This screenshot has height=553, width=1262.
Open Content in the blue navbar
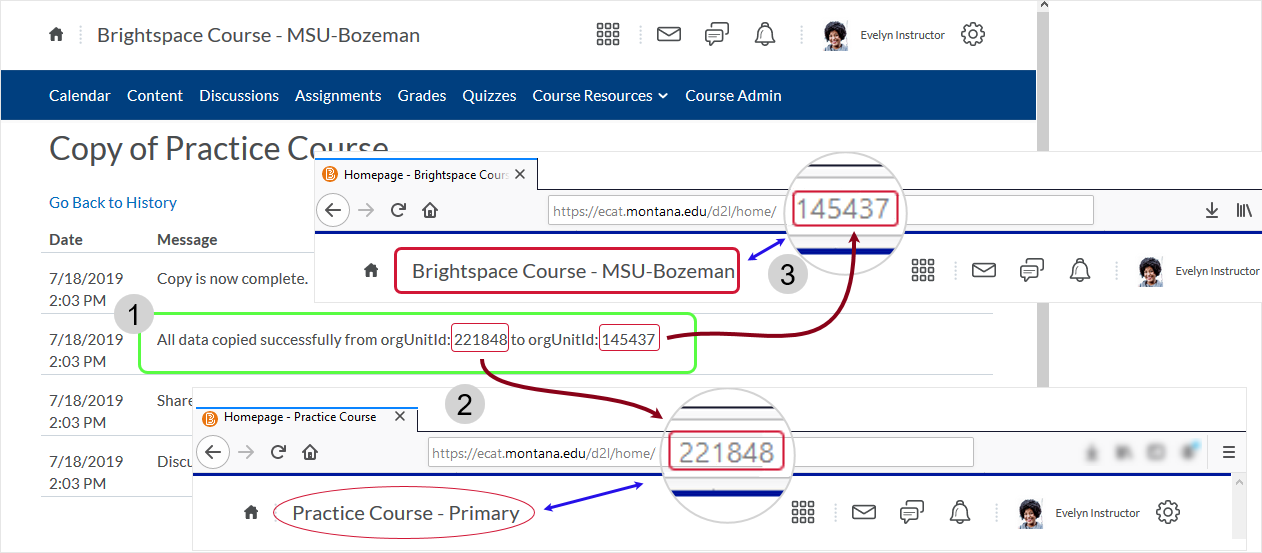point(155,96)
